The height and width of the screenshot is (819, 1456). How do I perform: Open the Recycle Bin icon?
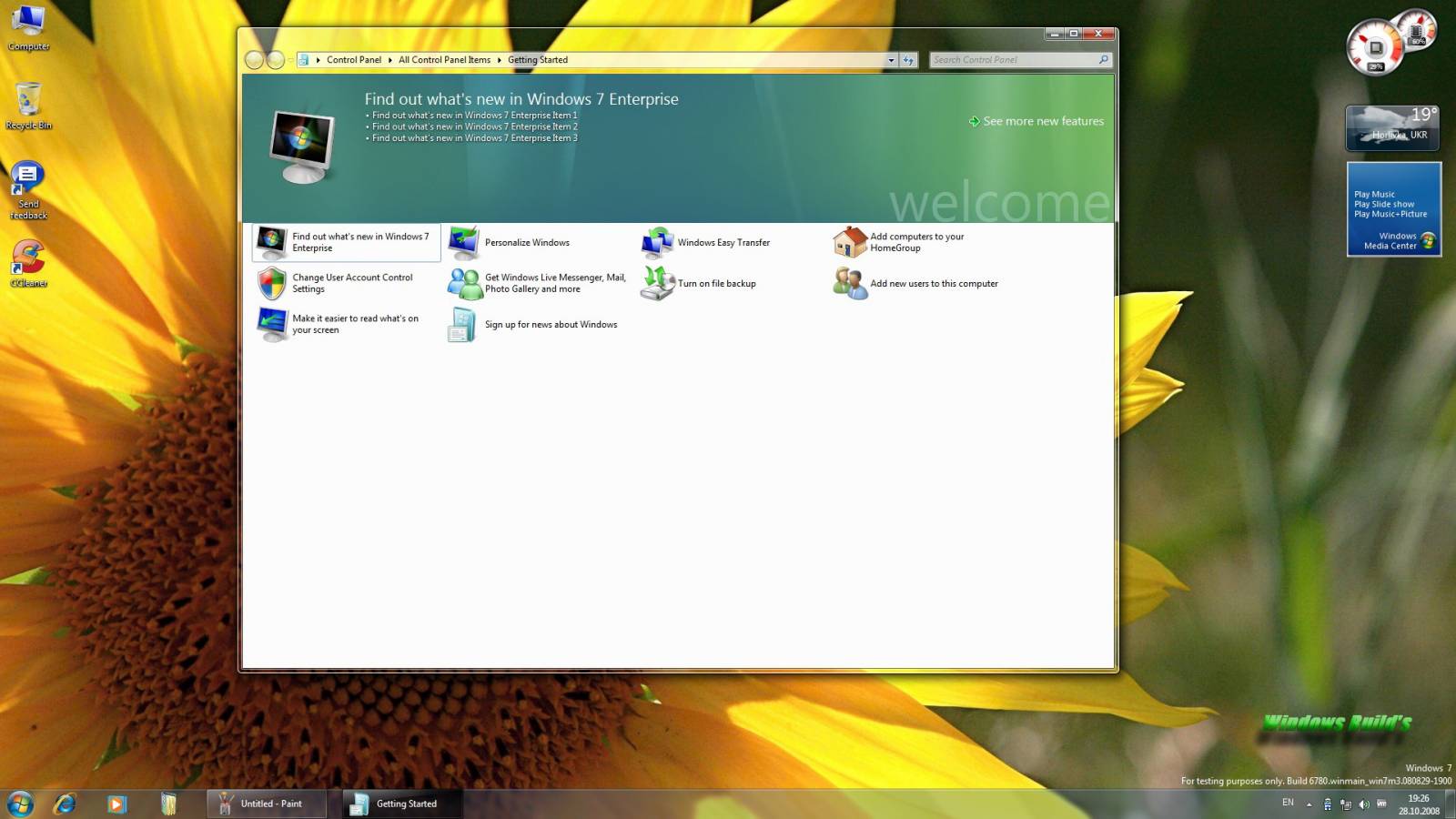coord(28,106)
